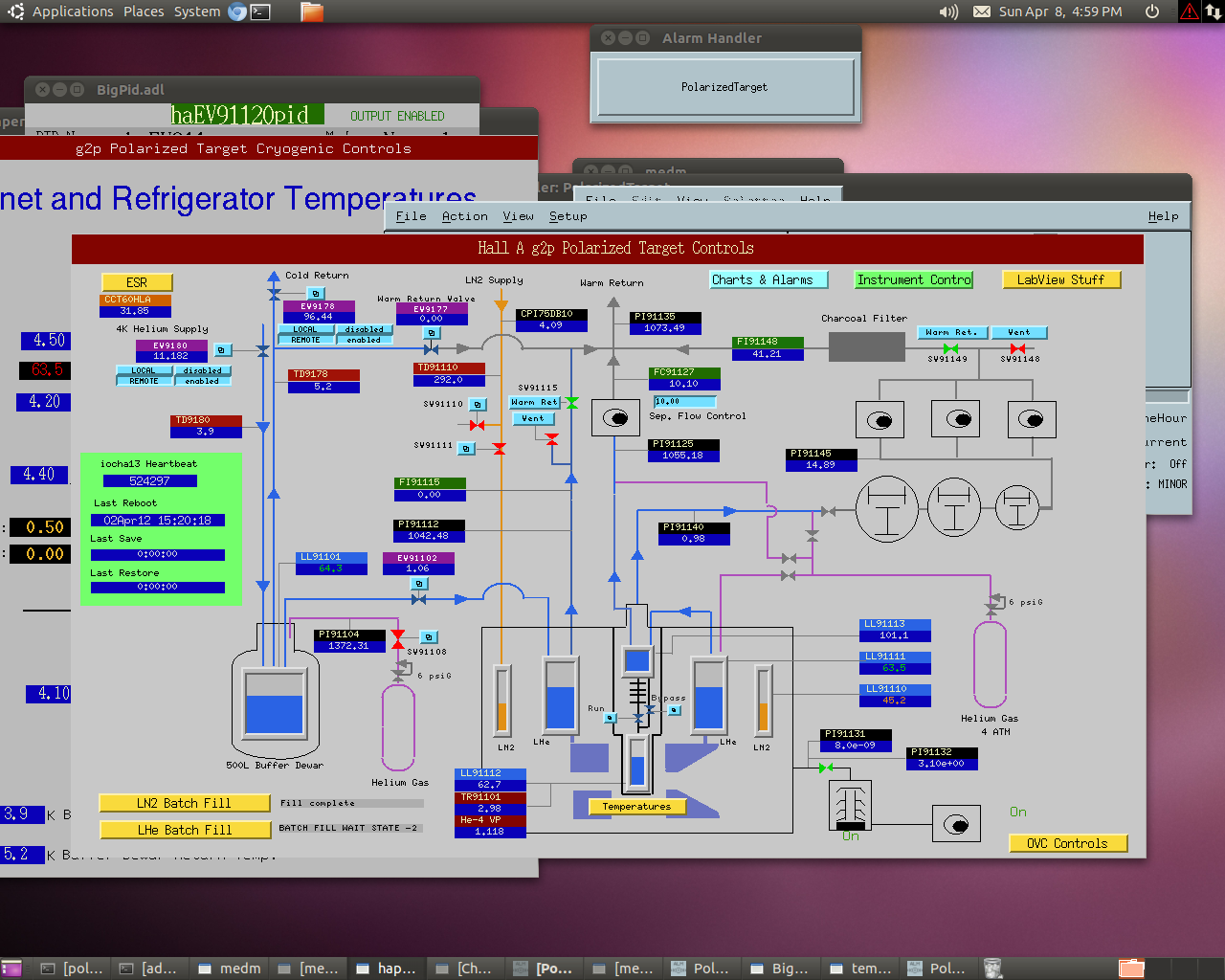The image size is (1225, 980).
Task: Click the green SV91149 valve symbol
Action: tap(950, 348)
